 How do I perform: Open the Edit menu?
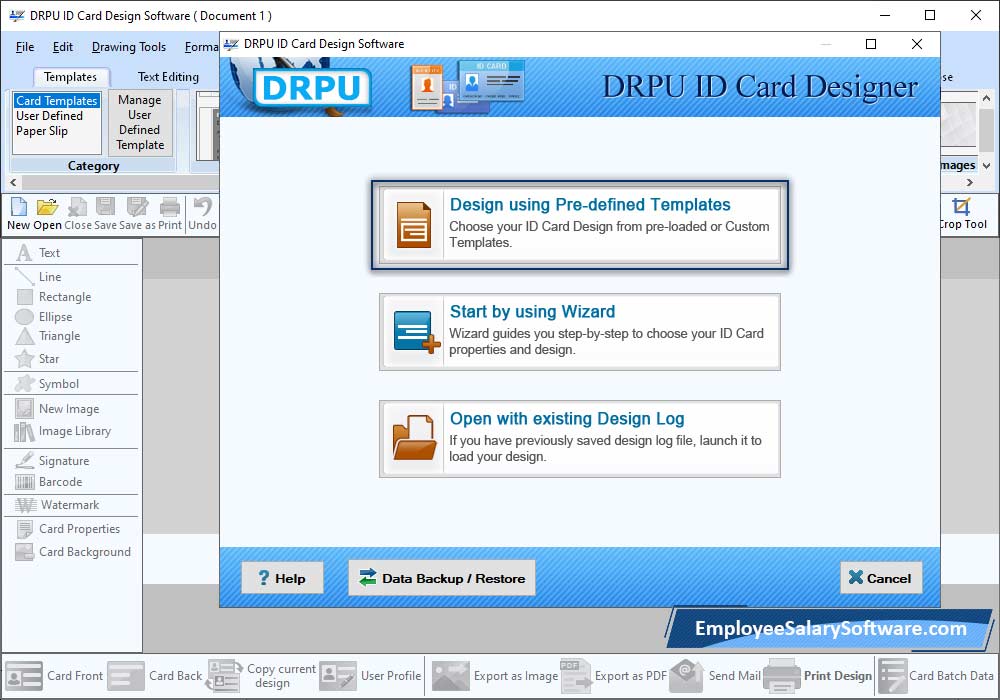click(62, 47)
